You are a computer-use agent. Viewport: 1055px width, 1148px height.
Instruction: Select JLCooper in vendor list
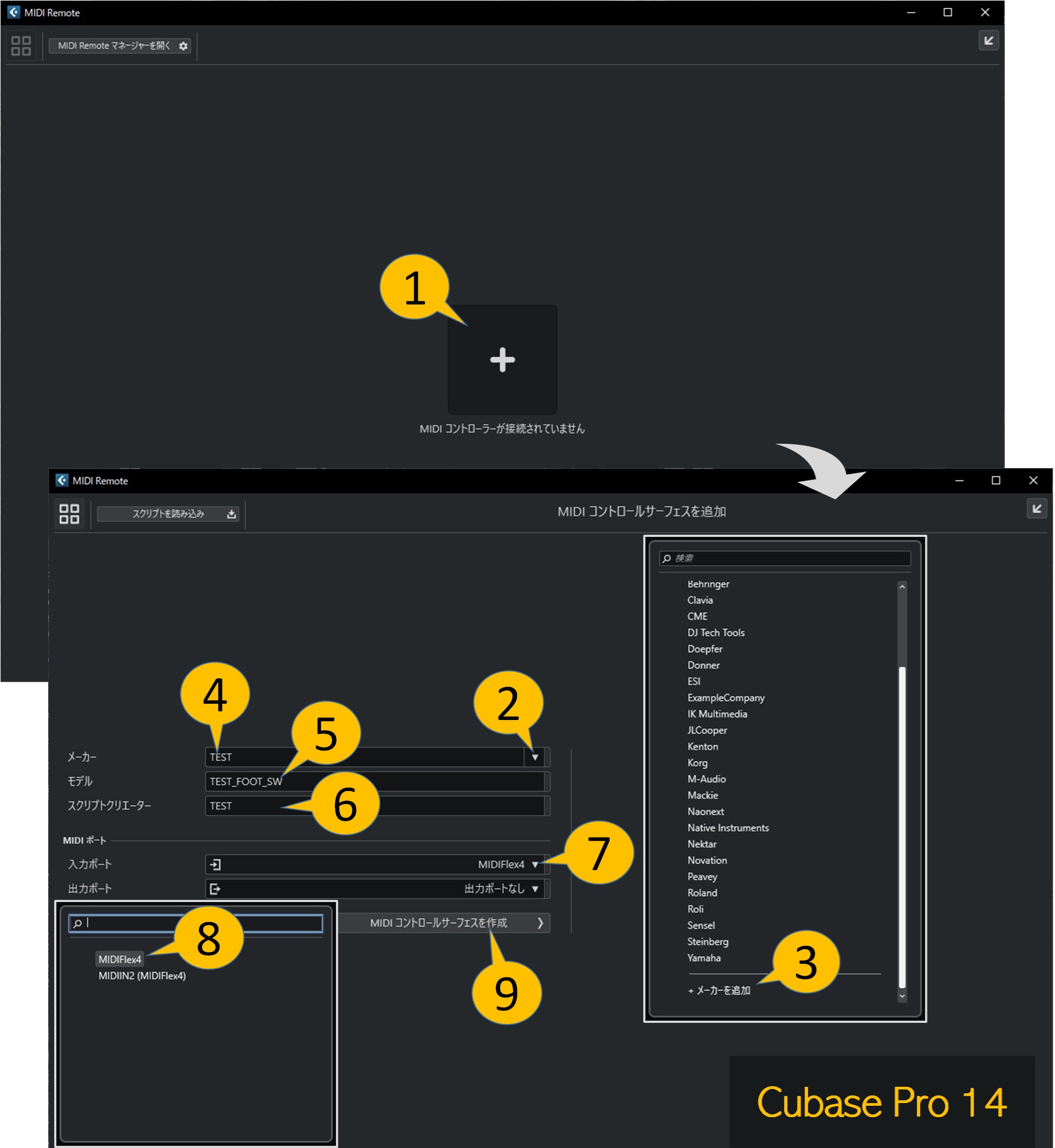(x=707, y=730)
